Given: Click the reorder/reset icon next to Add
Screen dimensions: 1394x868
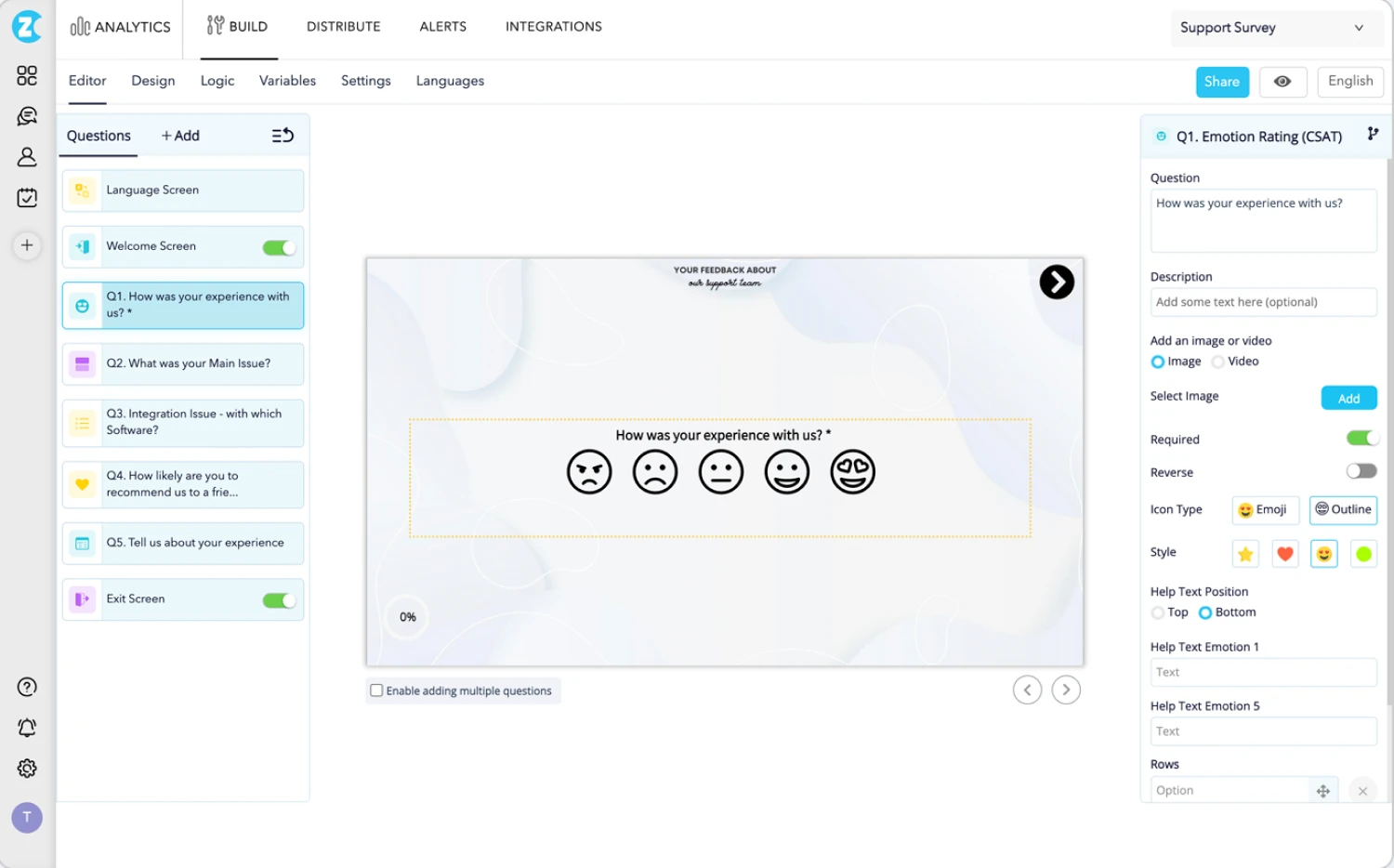Looking at the screenshot, I should 282,135.
